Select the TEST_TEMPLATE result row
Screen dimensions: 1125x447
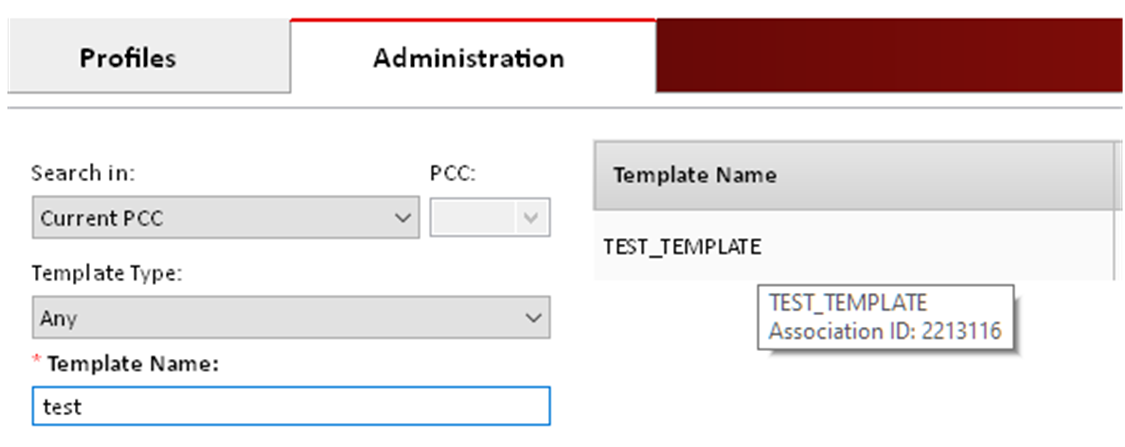point(682,246)
